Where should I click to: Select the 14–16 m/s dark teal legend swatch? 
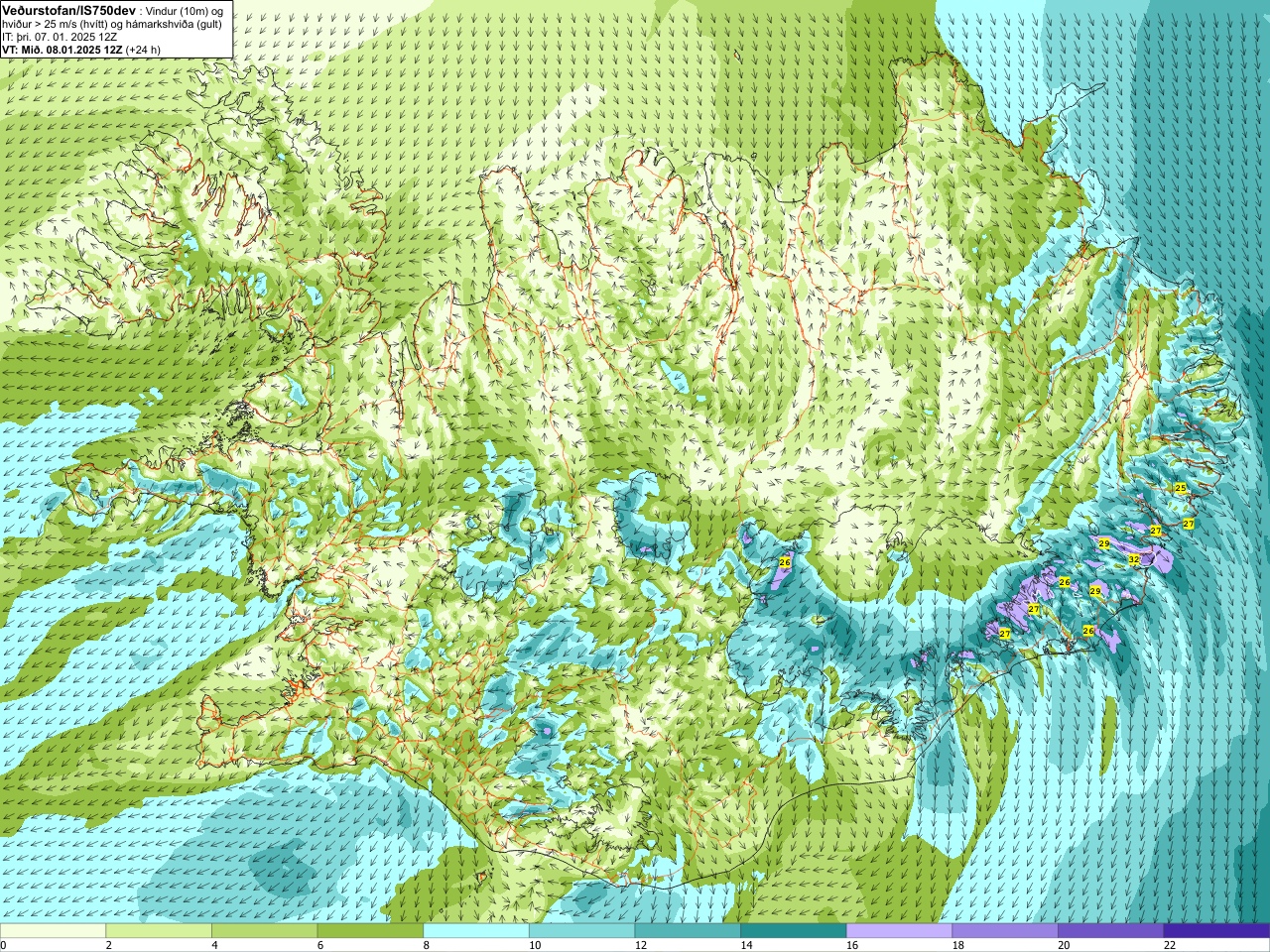coord(794,931)
